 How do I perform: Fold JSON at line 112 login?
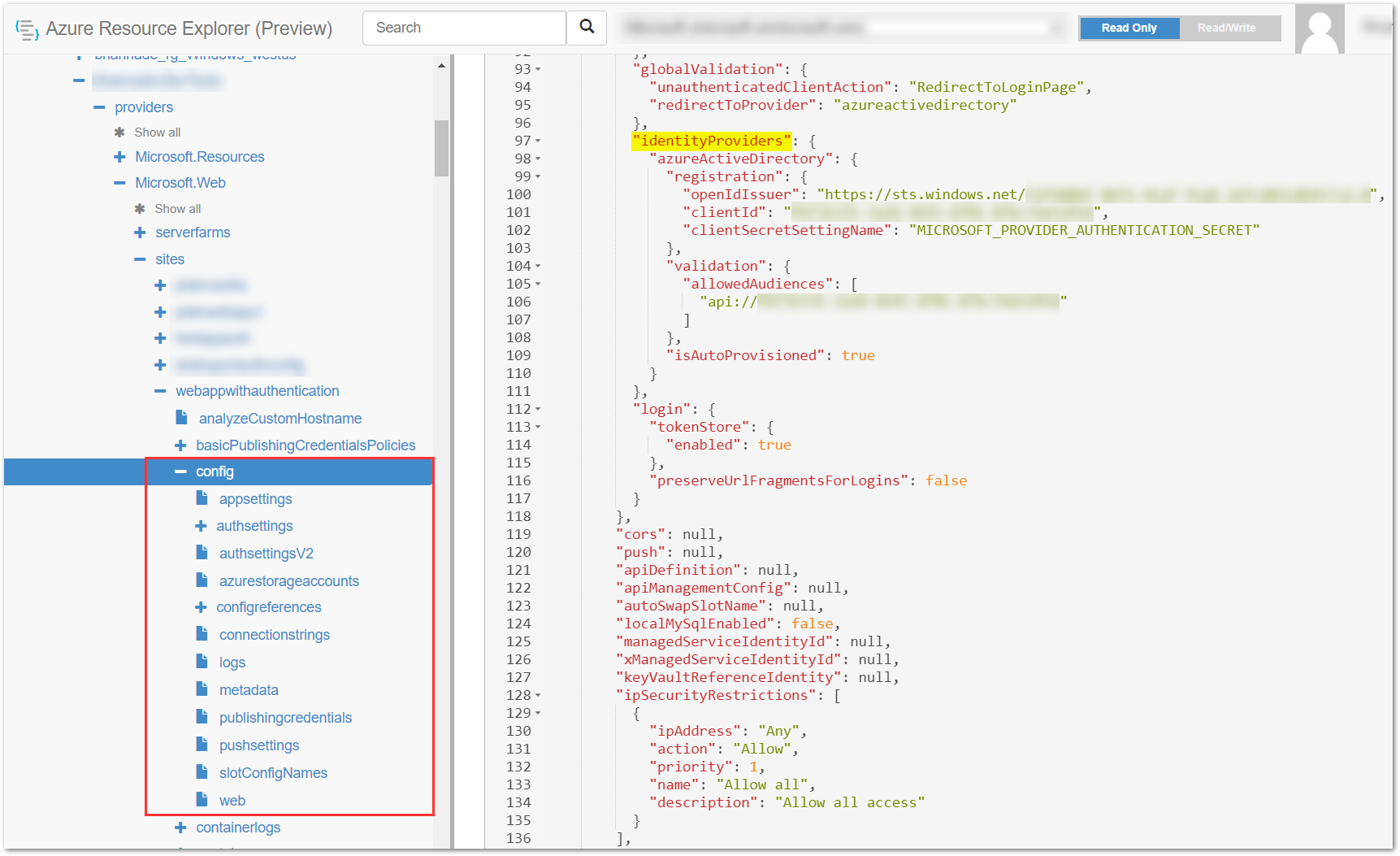pyautogui.click(x=538, y=410)
